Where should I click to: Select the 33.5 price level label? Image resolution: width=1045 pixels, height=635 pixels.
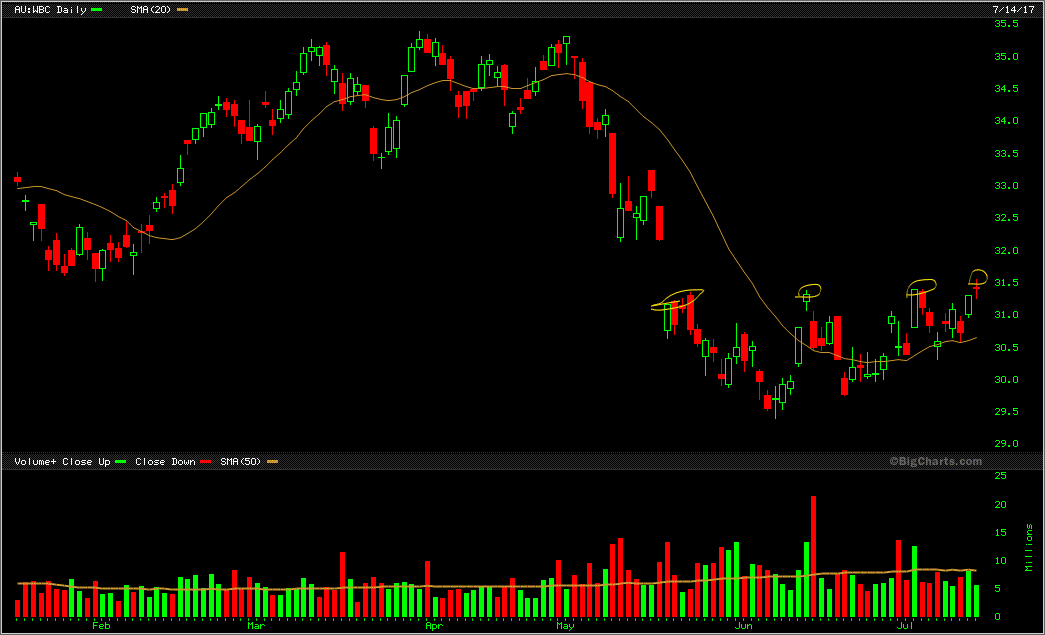(x=1006, y=154)
